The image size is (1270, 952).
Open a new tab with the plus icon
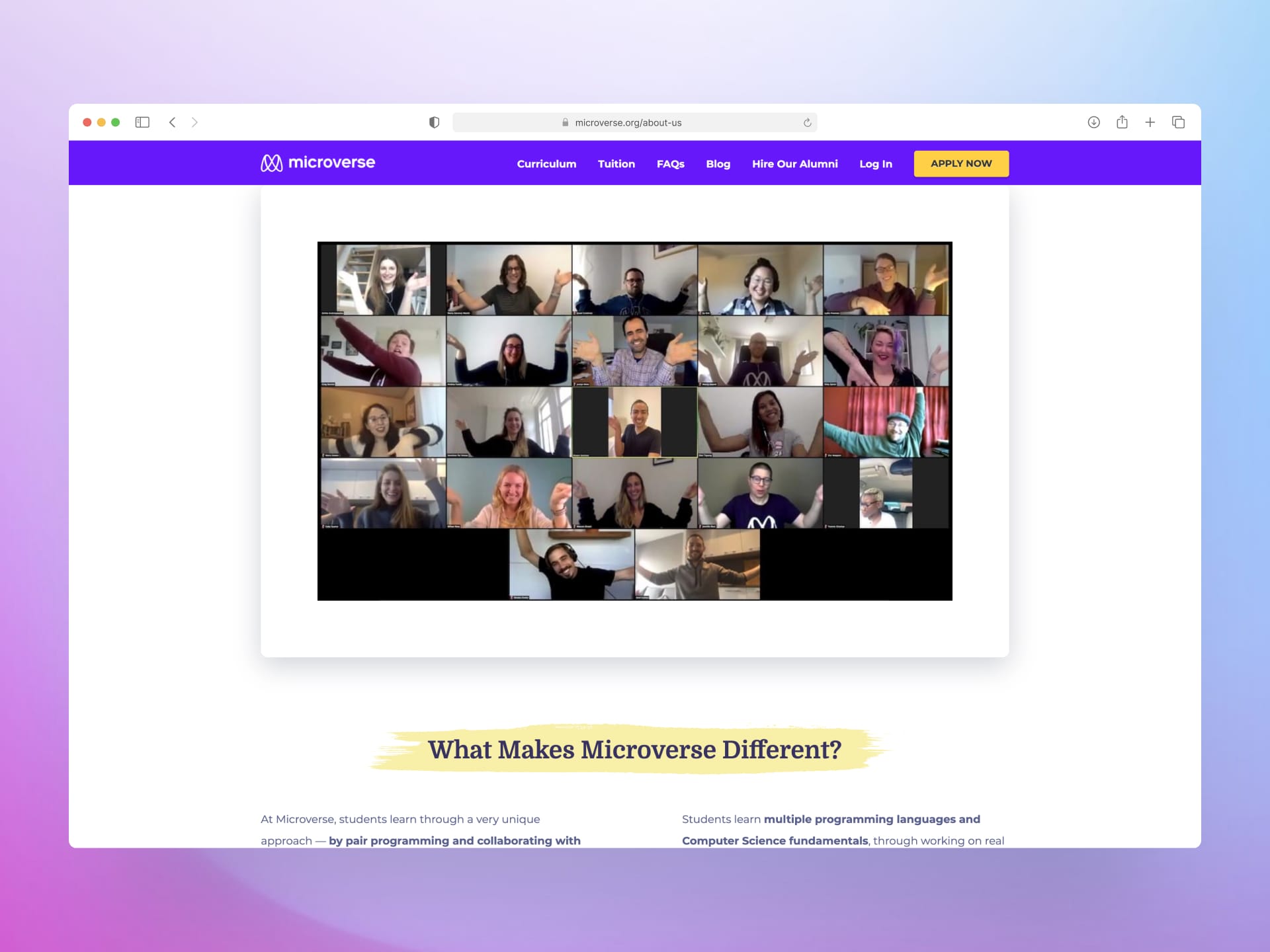[1150, 122]
